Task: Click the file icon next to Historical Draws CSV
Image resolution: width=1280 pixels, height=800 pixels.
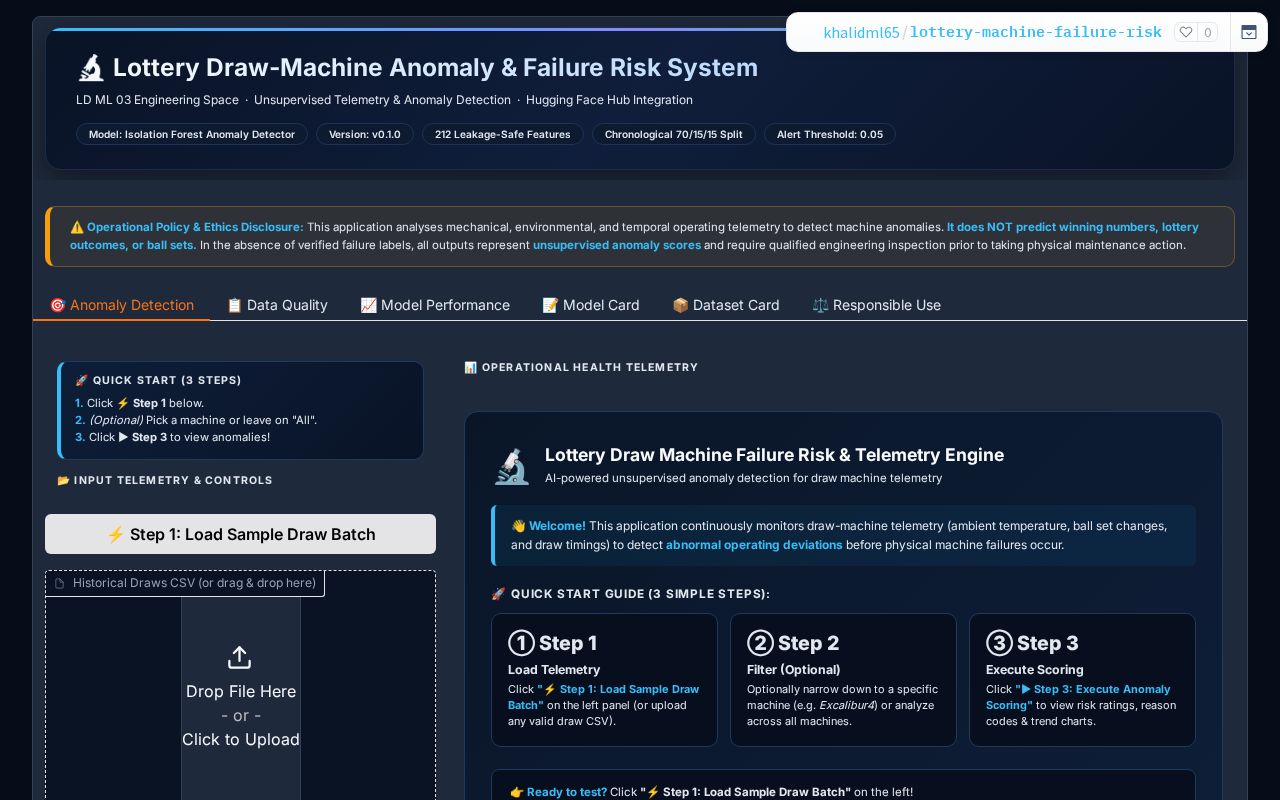Action: click(x=60, y=583)
